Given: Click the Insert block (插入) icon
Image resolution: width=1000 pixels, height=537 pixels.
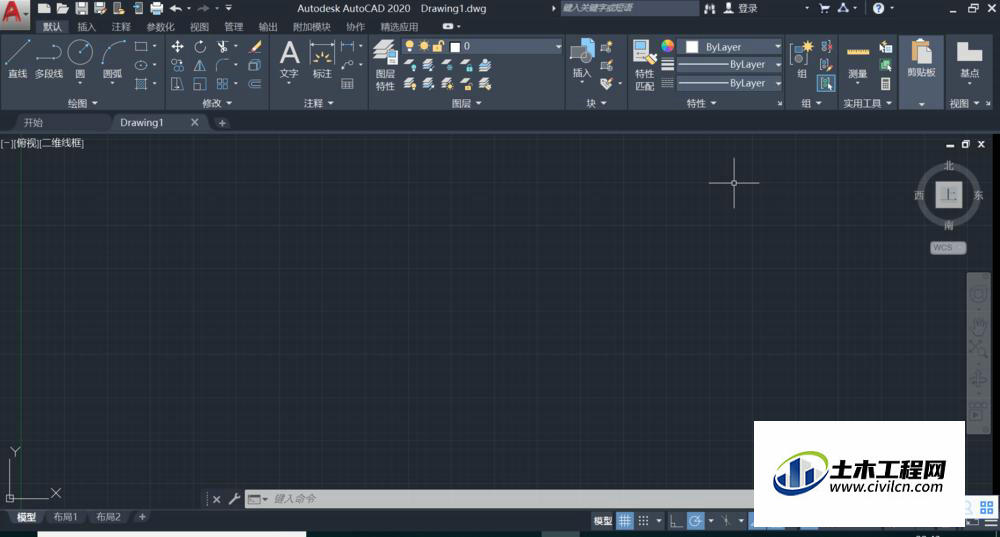Looking at the screenshot, I should point(582,59).
